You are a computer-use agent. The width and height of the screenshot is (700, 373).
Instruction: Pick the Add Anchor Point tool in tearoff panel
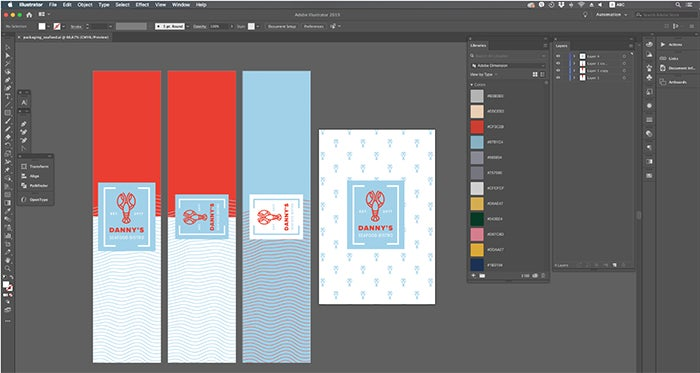(x=24, y=132)
